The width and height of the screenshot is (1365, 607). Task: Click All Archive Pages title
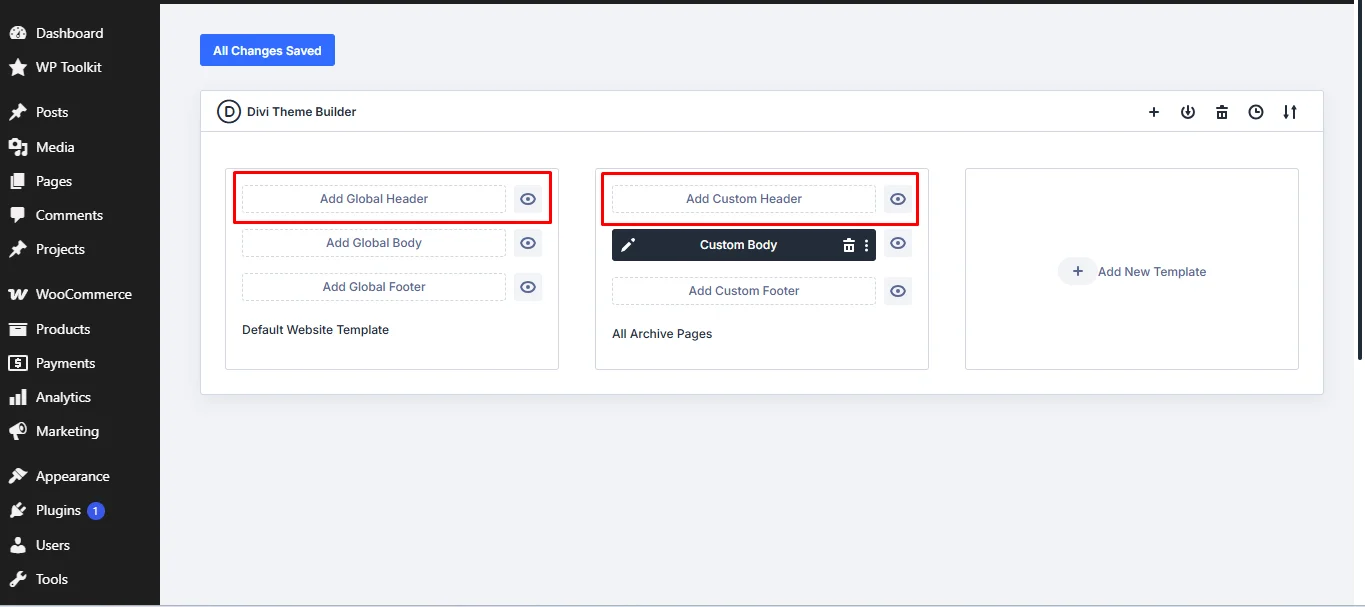[x=662, y=334]
